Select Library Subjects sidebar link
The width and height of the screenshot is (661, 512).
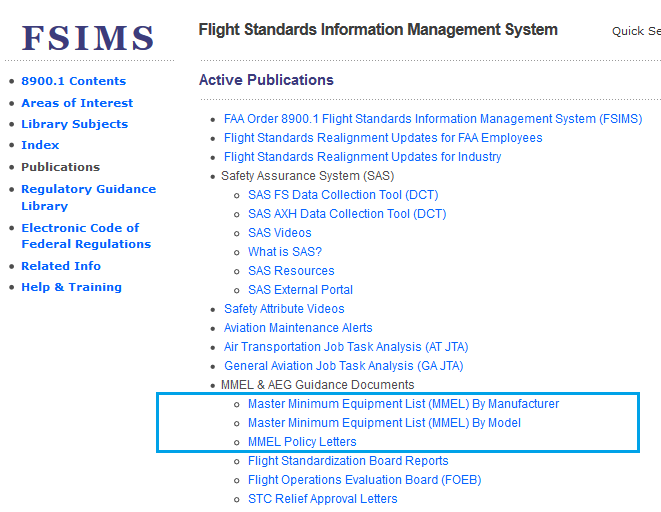pos(74,124)
